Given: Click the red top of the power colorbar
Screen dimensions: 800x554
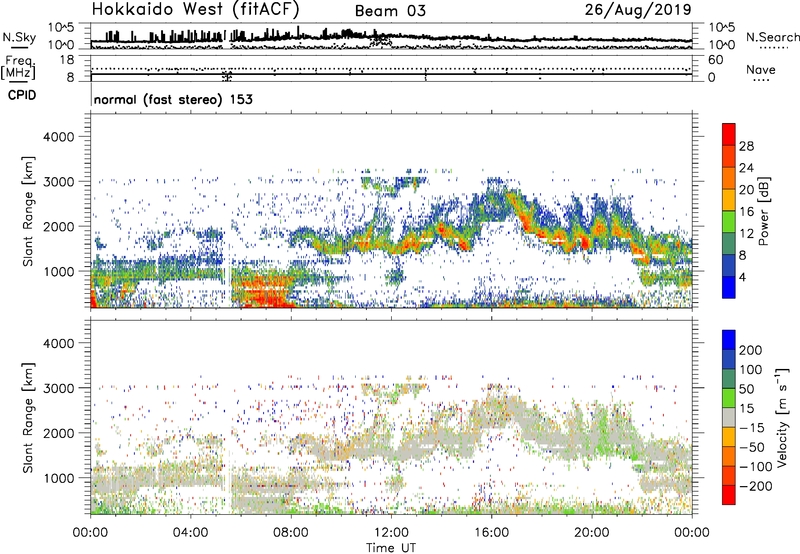Looking at the screenshot, I should point(729,134).
